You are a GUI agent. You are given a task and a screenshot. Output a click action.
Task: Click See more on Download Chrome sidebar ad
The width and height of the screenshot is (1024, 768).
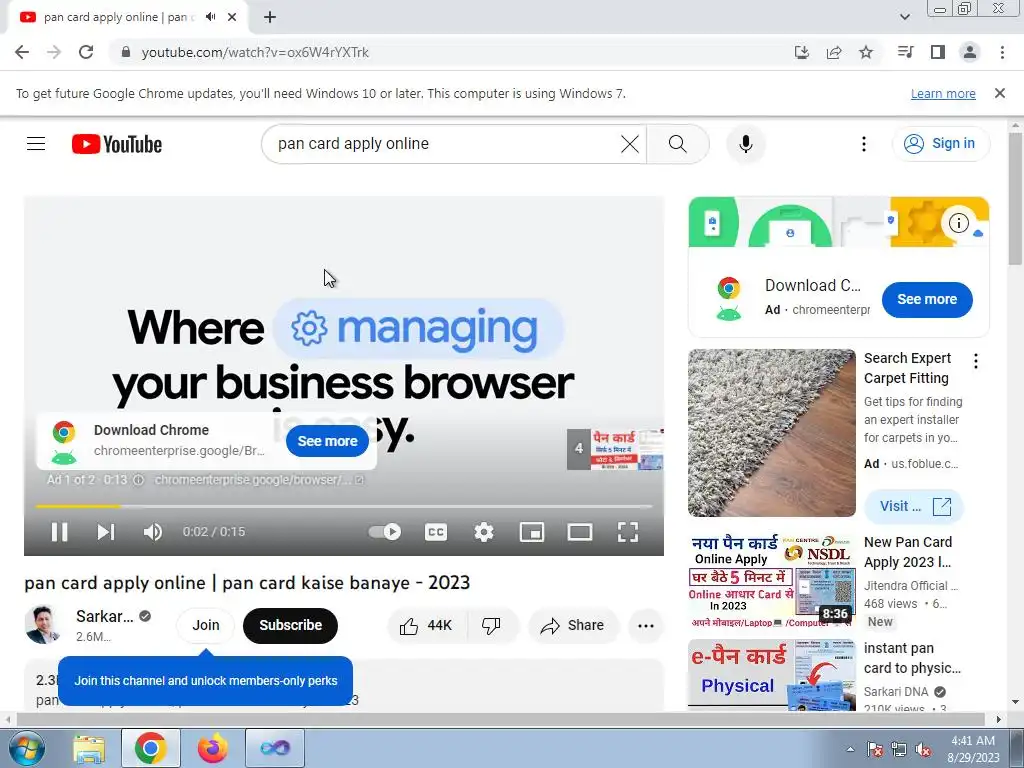tap(927, 299)
